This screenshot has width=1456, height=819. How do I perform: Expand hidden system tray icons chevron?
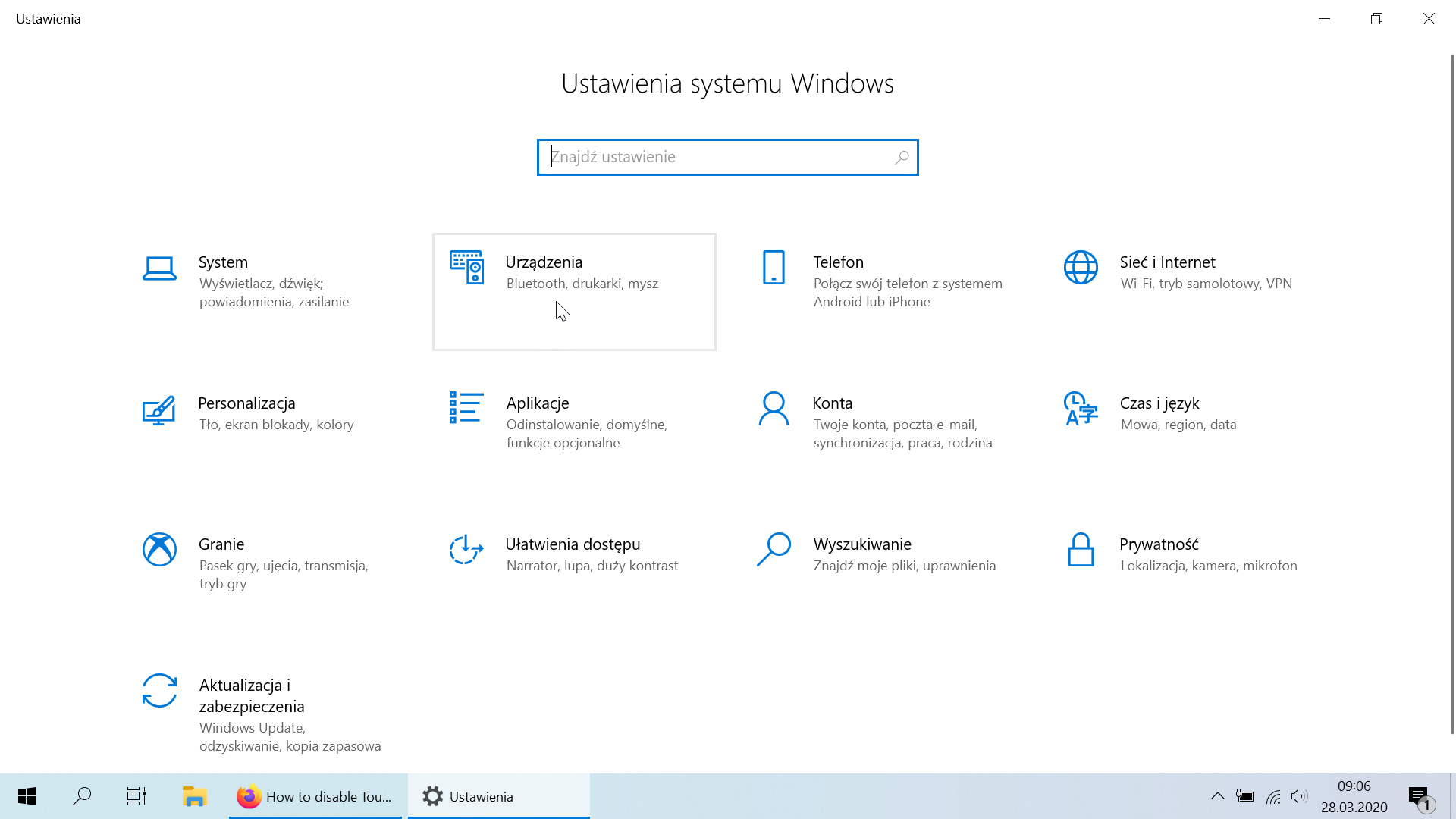tap(1217, 796)
